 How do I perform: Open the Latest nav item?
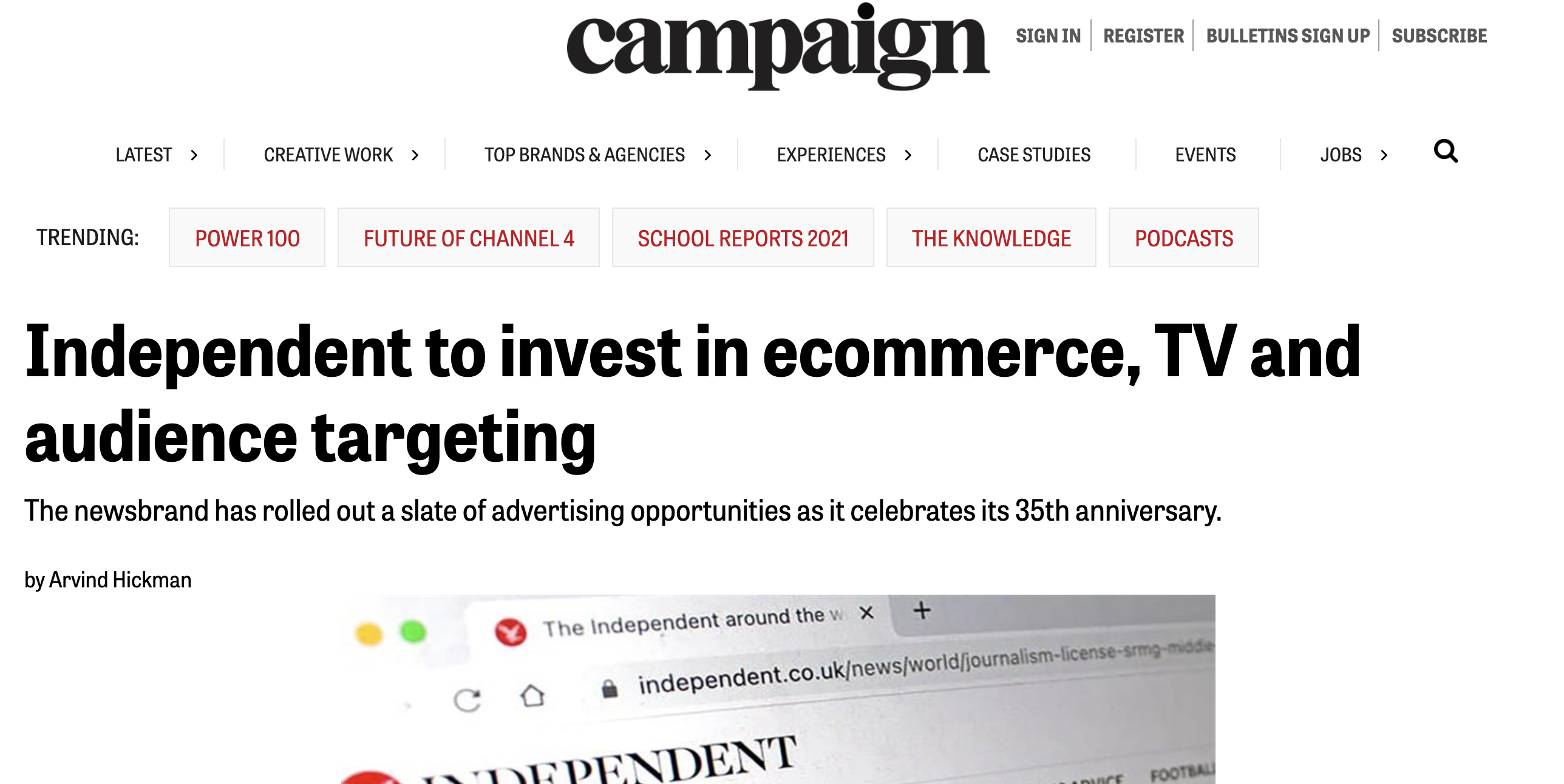click(144, 155)
